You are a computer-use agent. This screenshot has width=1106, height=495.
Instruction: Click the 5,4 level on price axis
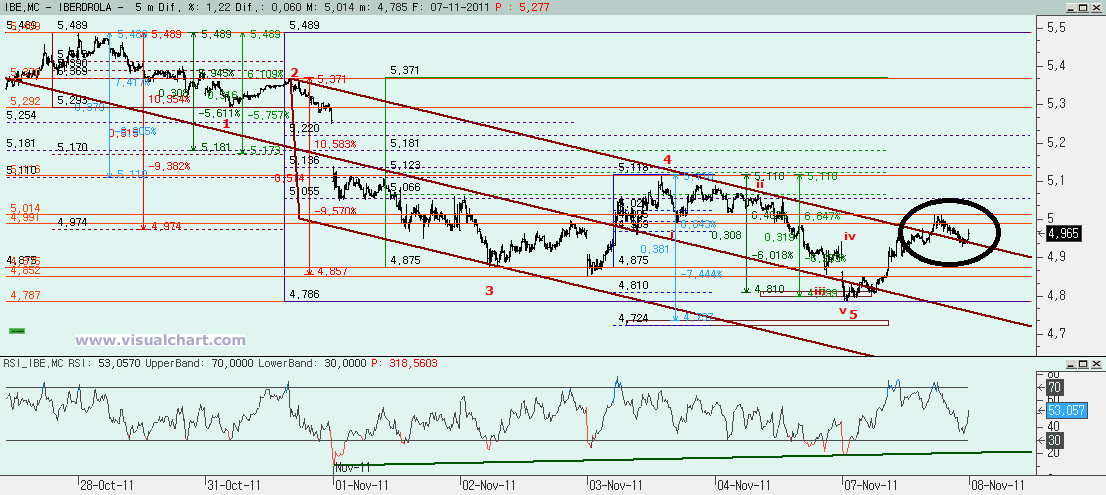(1056, 66)
